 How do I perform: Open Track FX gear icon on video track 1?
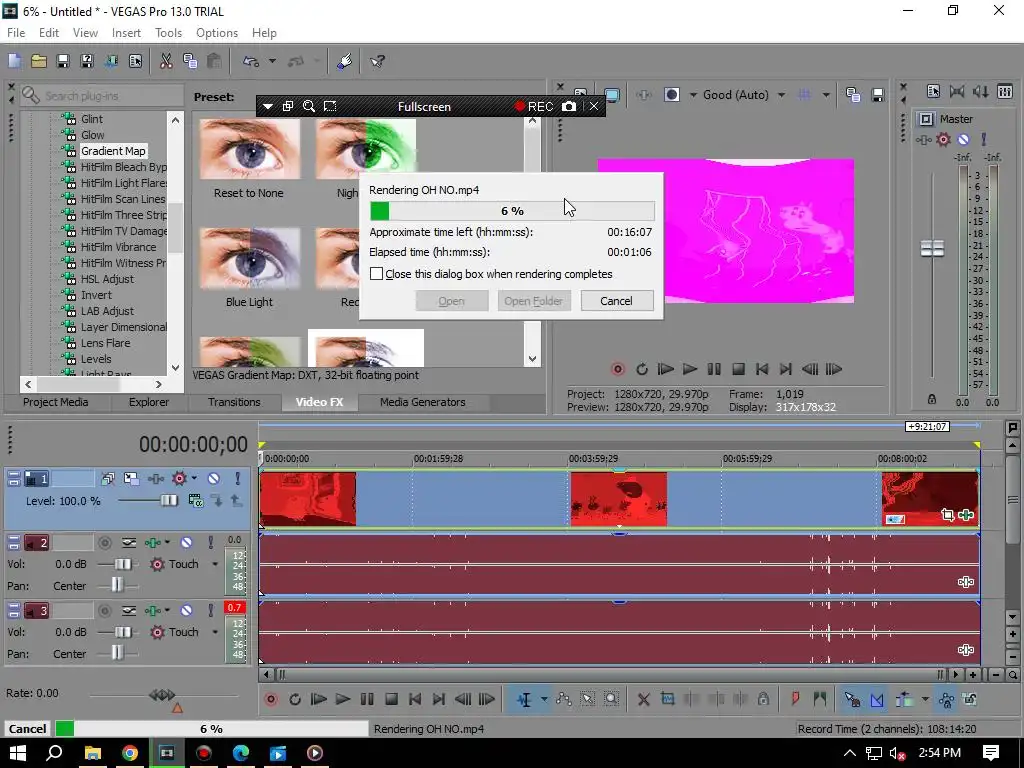point(179,479)
